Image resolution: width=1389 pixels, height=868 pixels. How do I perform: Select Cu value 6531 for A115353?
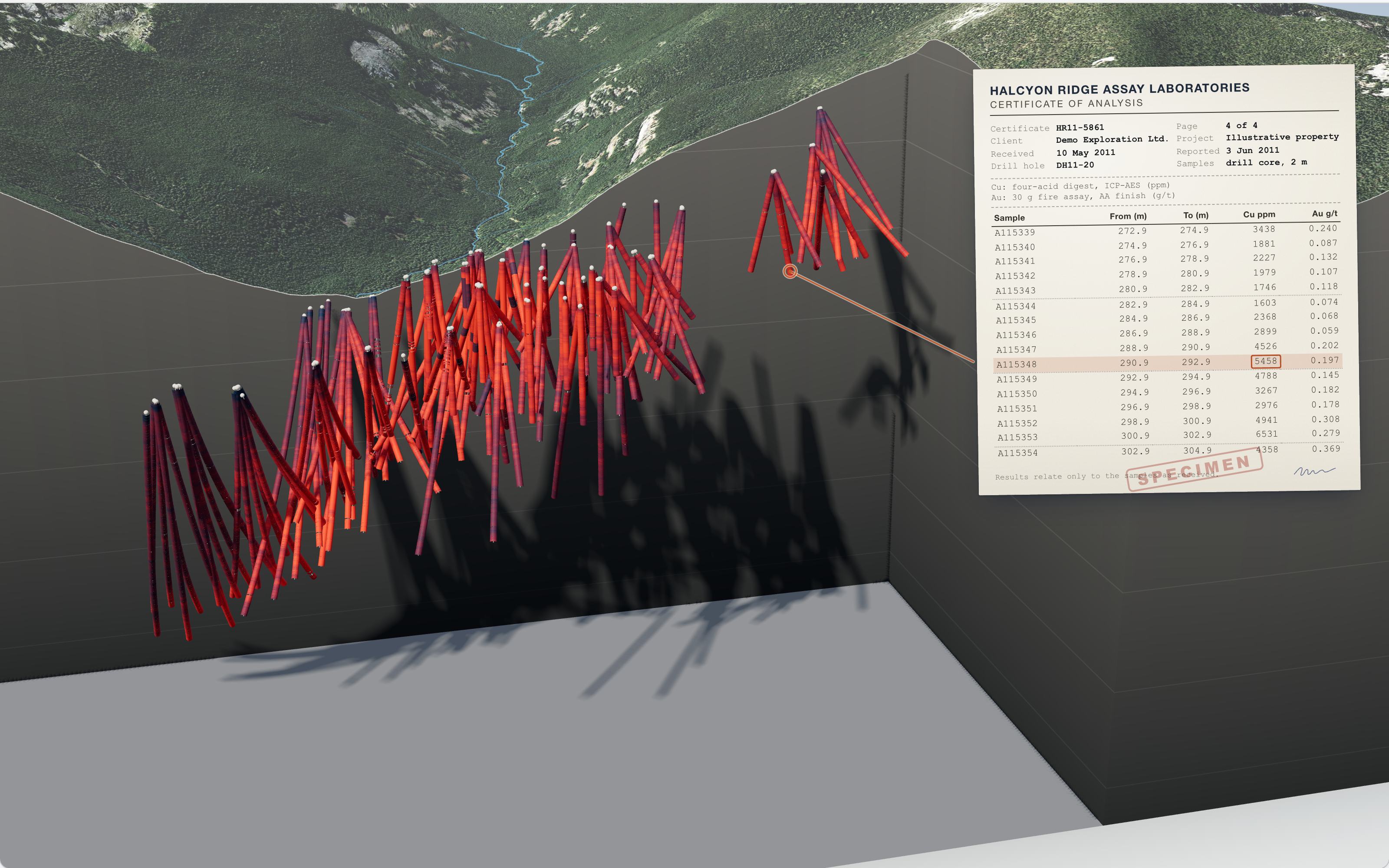pyautogui.click(x=1266, y=434)
